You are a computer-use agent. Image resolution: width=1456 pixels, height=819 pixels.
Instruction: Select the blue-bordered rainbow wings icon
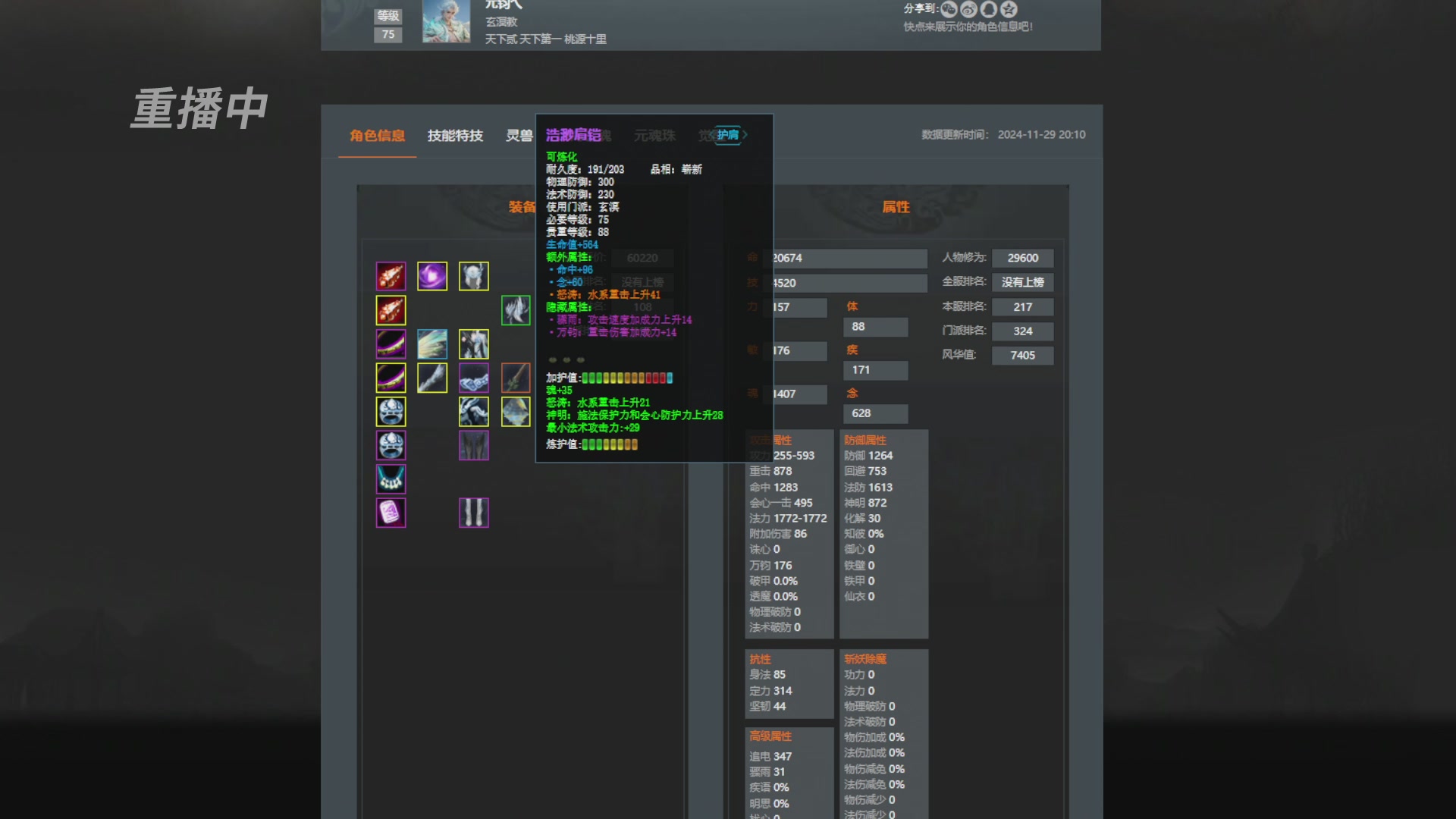432,344
